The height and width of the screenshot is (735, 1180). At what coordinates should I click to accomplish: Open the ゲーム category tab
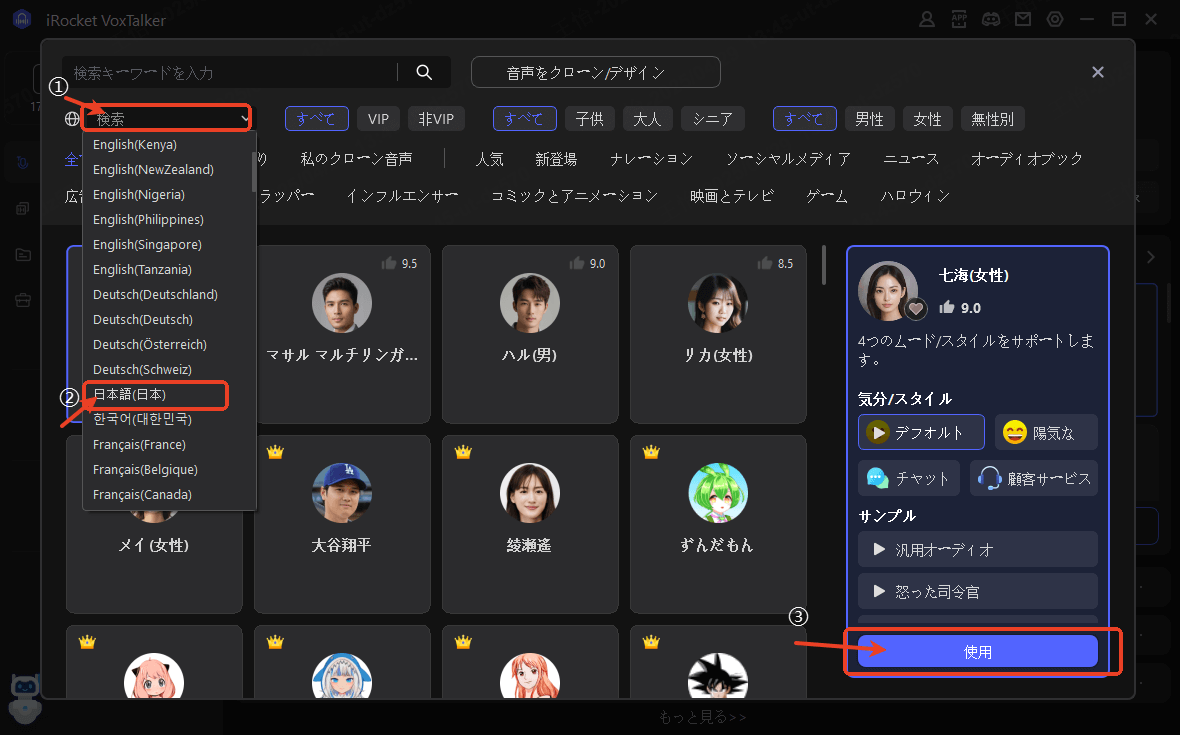pyautogui.click(x=826, y=196)
